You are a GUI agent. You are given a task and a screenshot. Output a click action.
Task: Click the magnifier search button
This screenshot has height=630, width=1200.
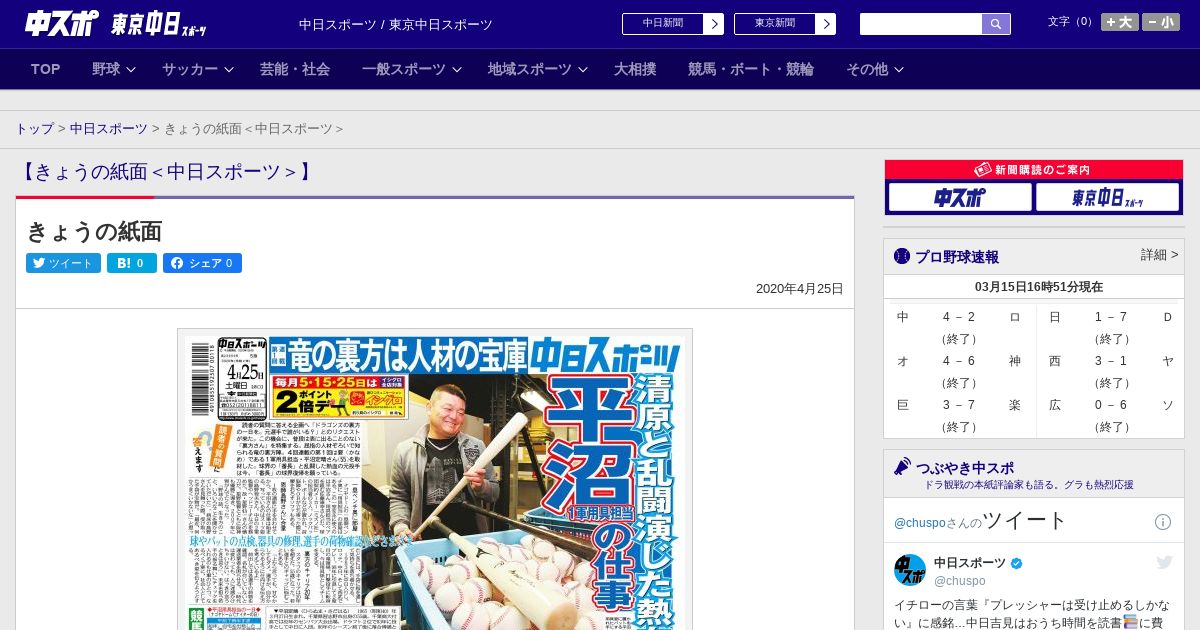click(x=996, y=24)
